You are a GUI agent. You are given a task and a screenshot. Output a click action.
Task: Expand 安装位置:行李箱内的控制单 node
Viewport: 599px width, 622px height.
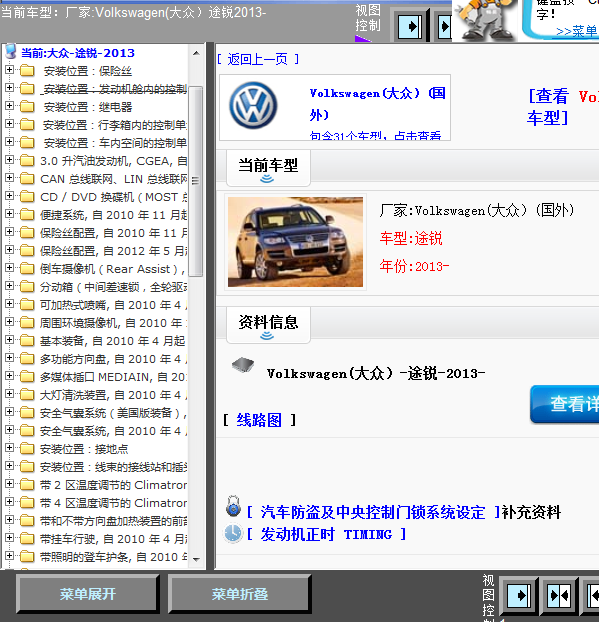(9, 124)
